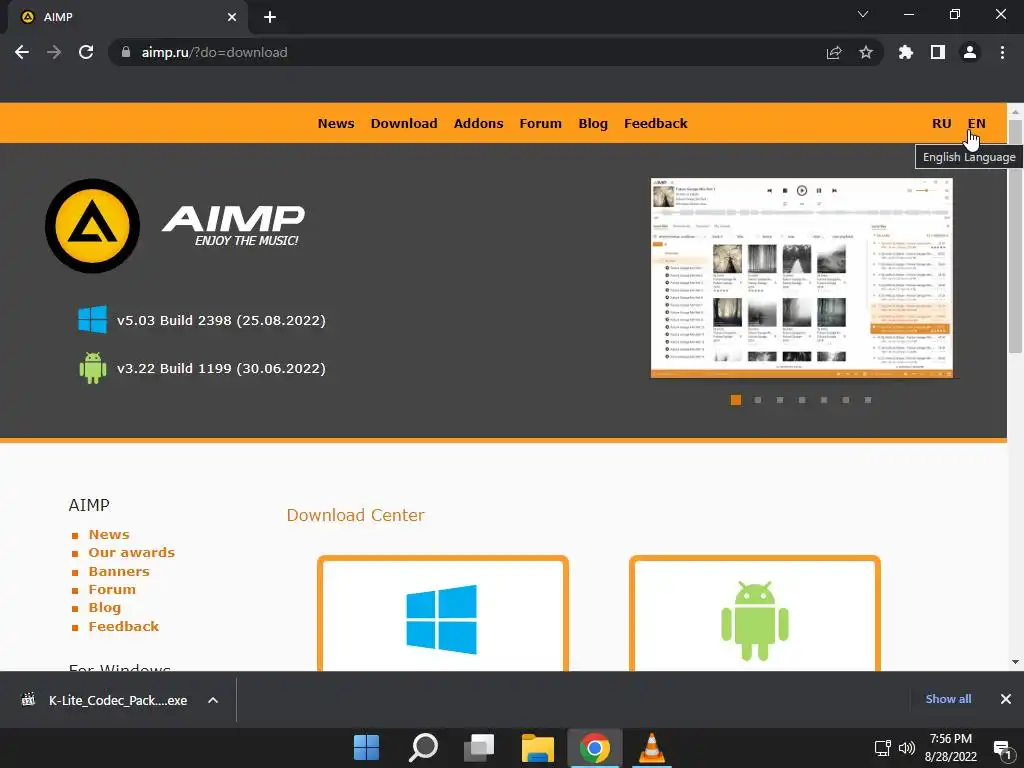Open Blog in AIMP sidebar
The height and width of the screenshot is (768, 1024).
coord(104,607)
